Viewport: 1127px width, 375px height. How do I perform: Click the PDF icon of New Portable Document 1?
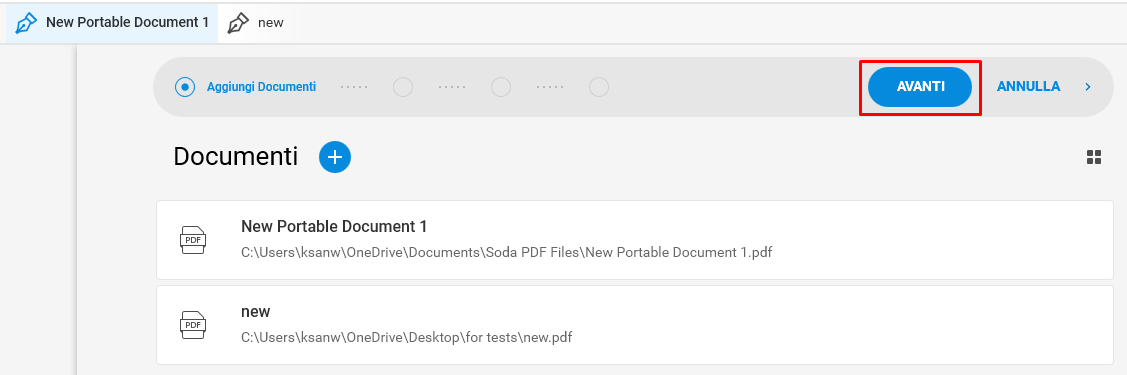click(193, 240)
